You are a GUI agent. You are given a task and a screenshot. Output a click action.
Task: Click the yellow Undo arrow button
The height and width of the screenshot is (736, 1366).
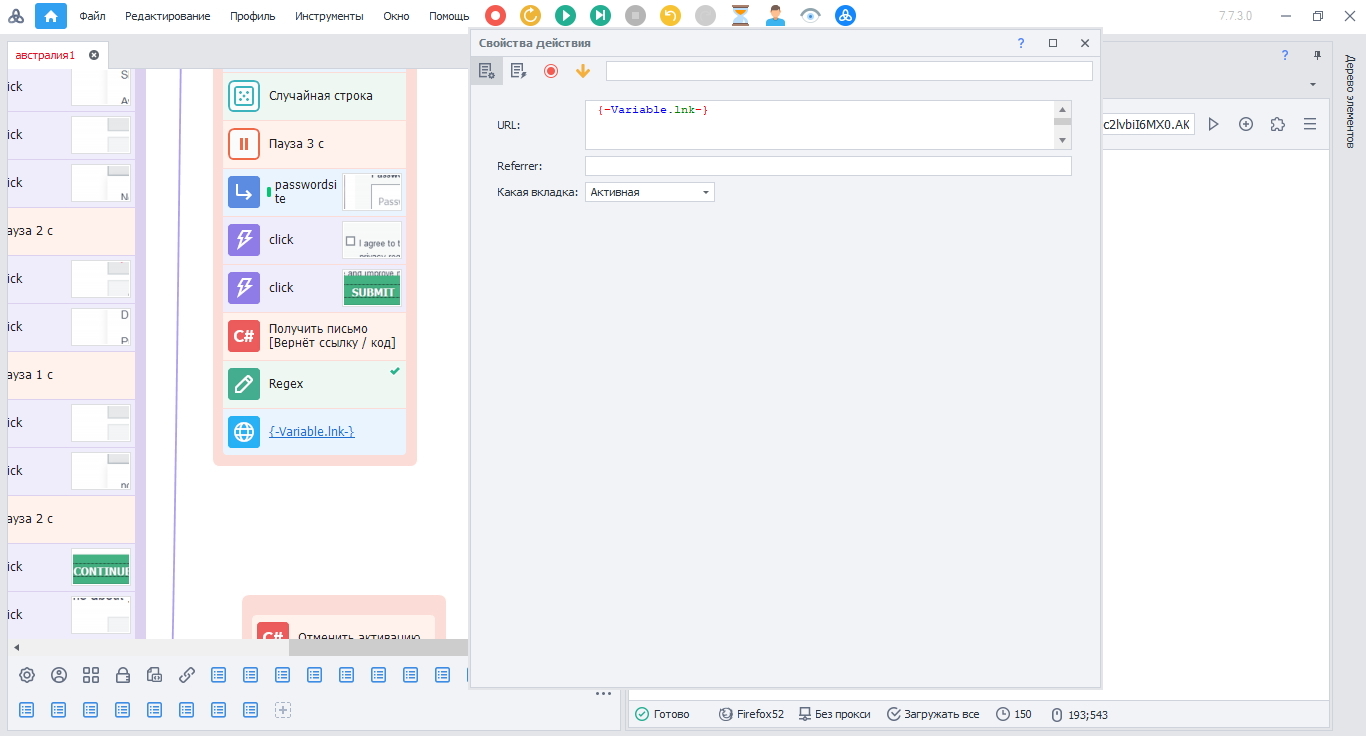pos(670,15)
